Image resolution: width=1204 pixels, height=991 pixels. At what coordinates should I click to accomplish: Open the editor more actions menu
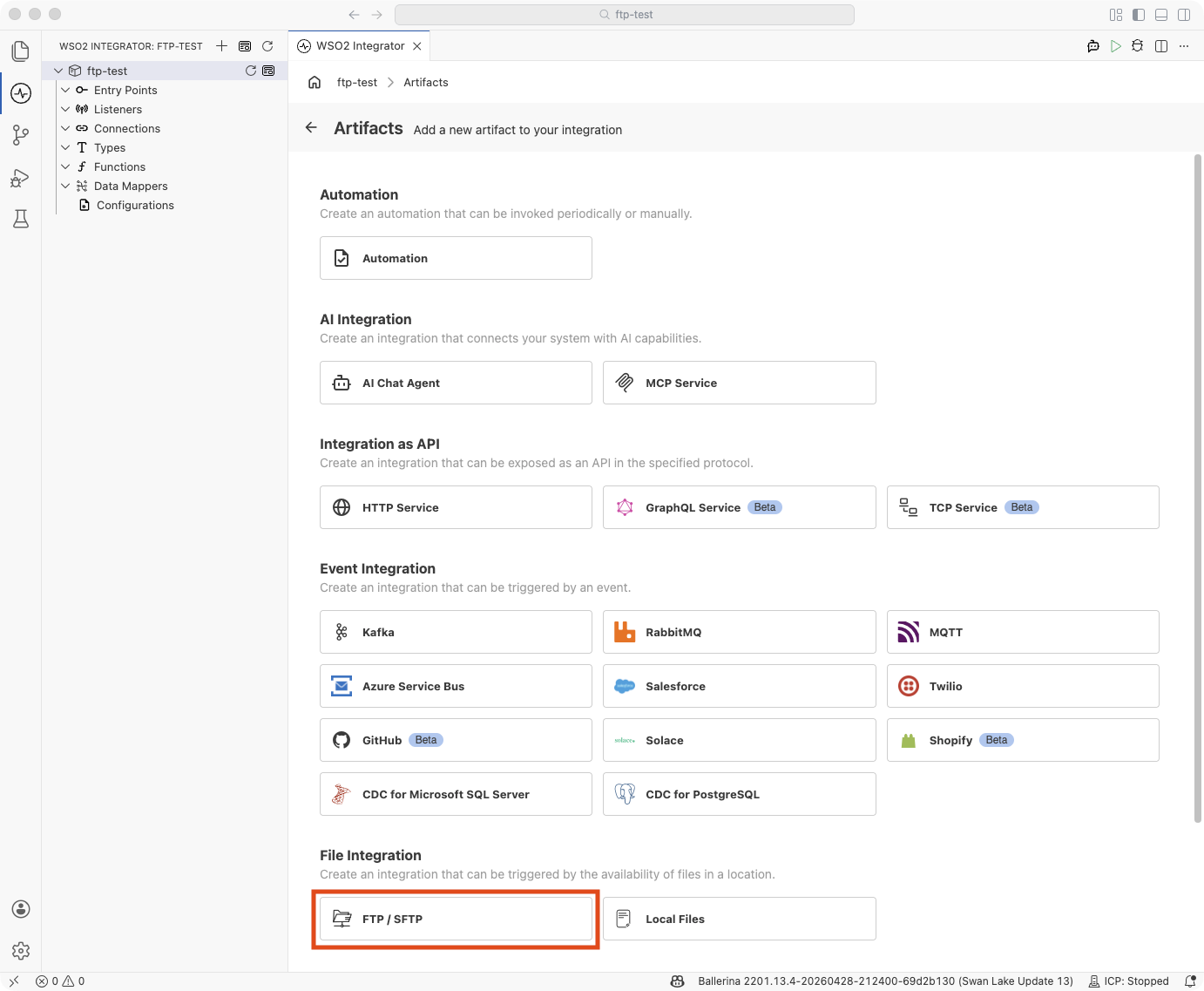(x=1184, y=46)
